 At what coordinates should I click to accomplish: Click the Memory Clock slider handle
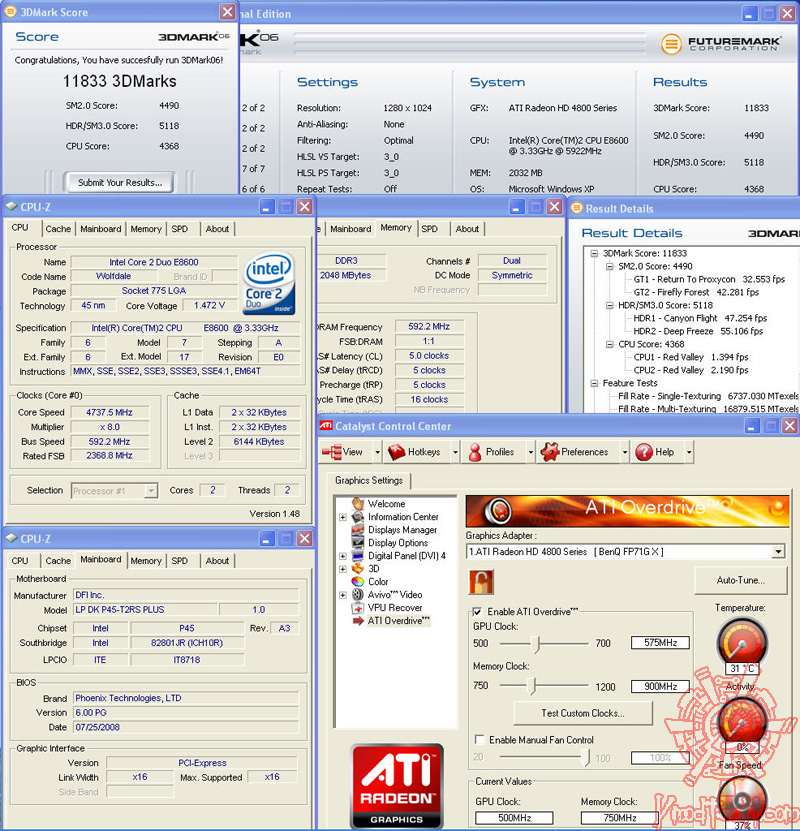(x=532, y=686)
